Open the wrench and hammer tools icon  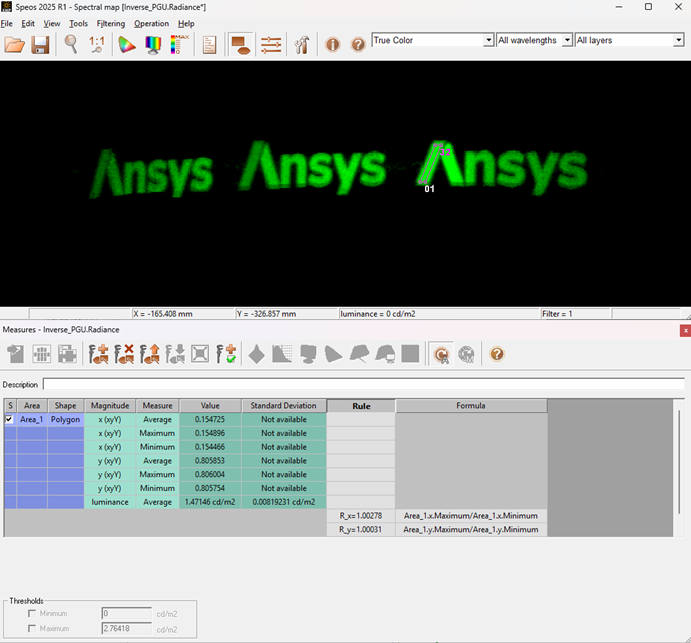point(302,45)
